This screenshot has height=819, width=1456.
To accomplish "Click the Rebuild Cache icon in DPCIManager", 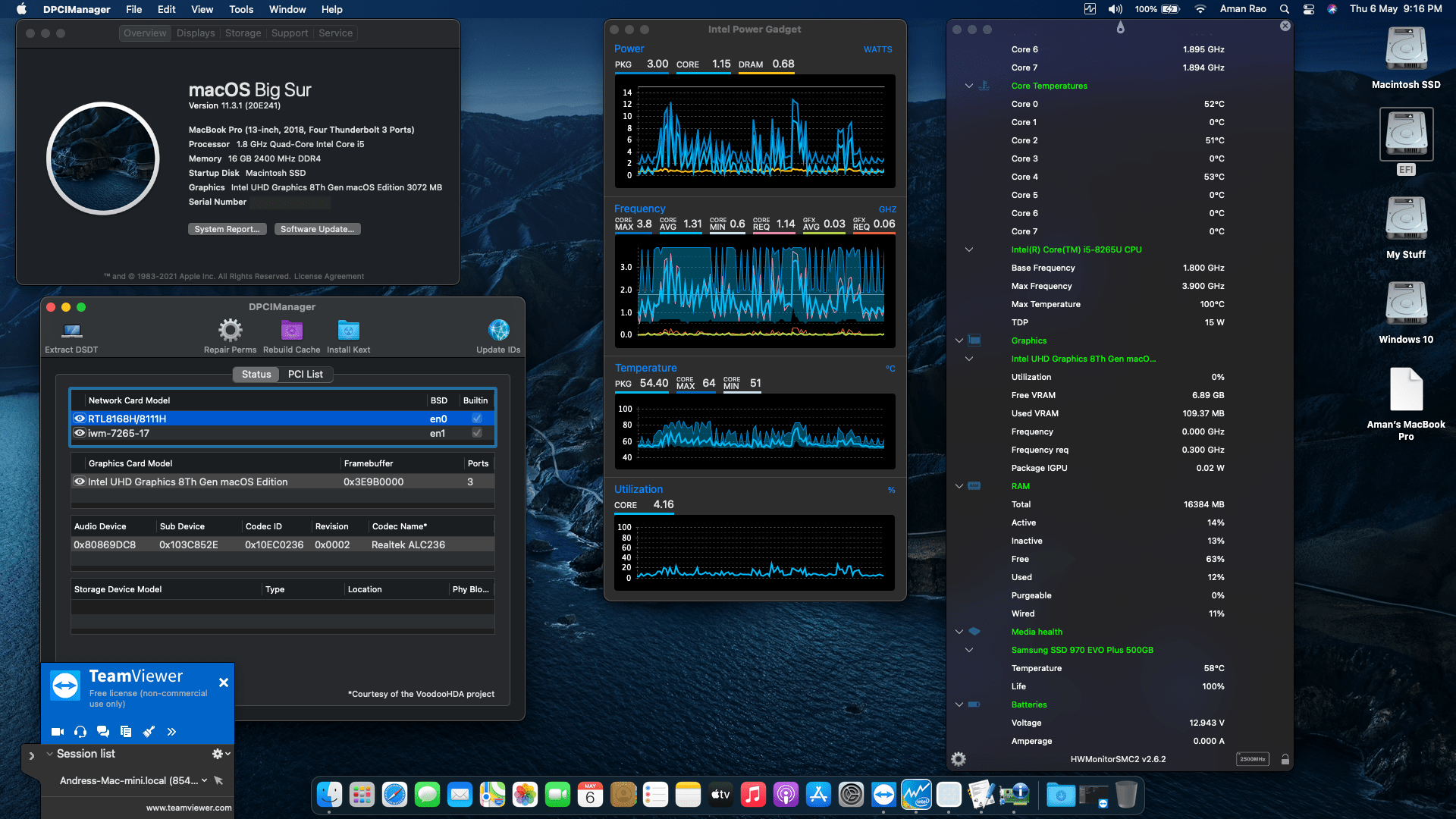I will 291,331.
